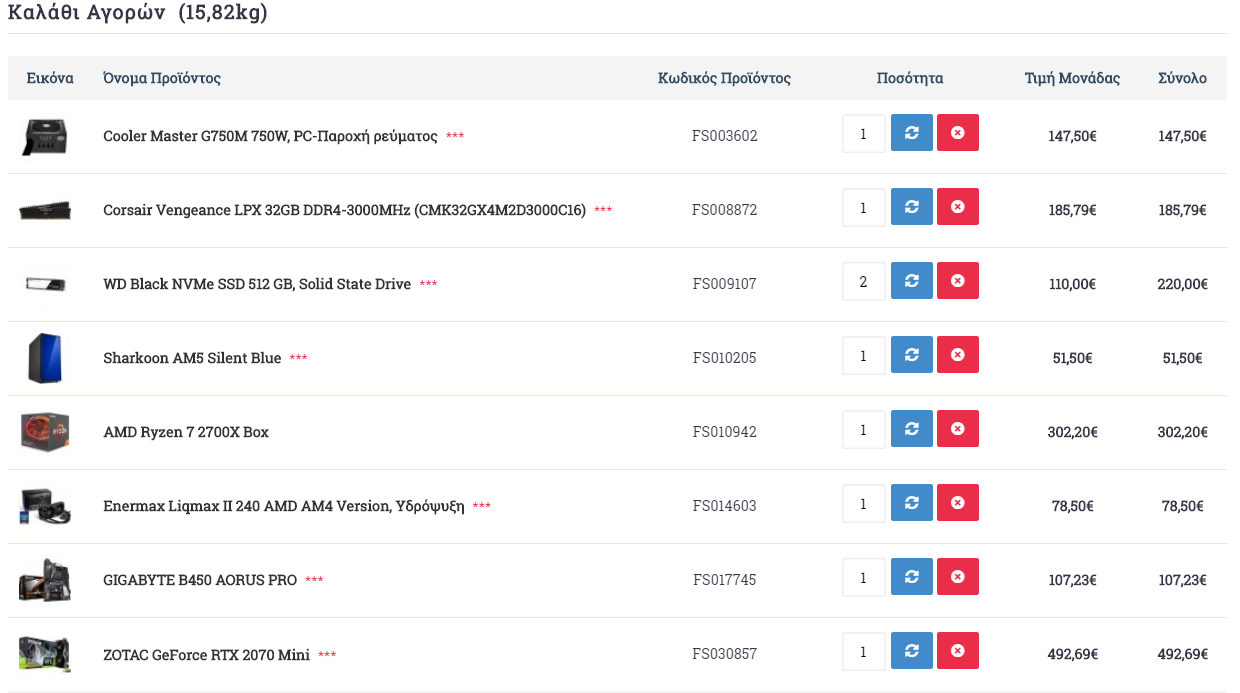
Task: Click unit price 110,00€
Action: tap(1072, 284)
